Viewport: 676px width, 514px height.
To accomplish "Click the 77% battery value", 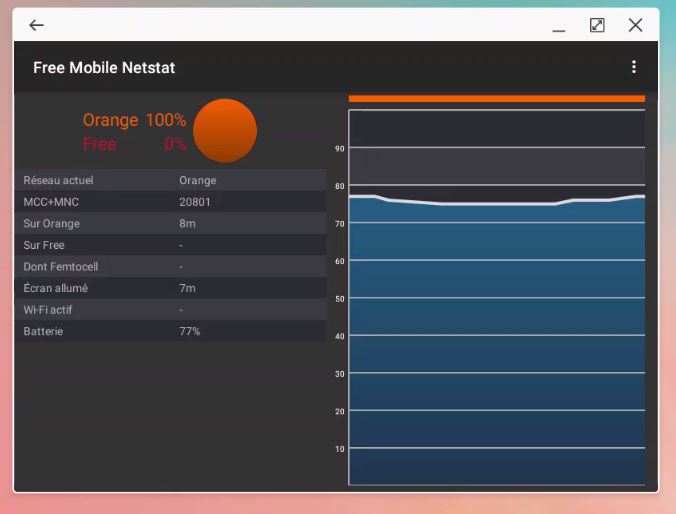I will tap(189, 331).
